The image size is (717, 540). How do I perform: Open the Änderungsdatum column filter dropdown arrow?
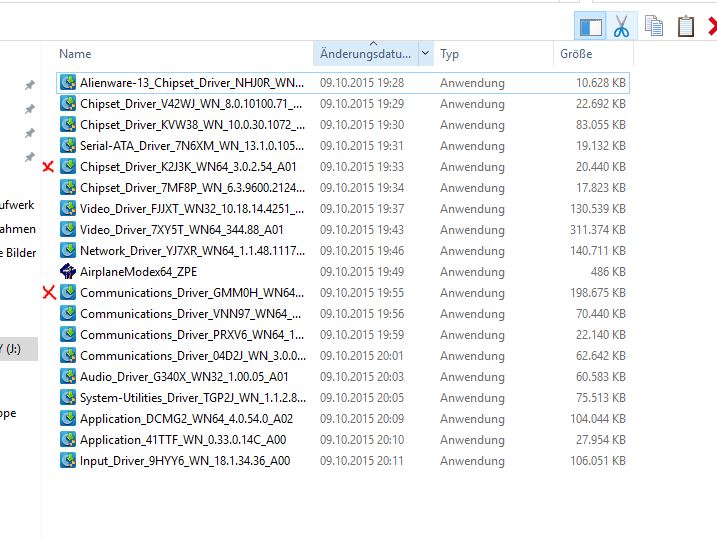(425, 54)
